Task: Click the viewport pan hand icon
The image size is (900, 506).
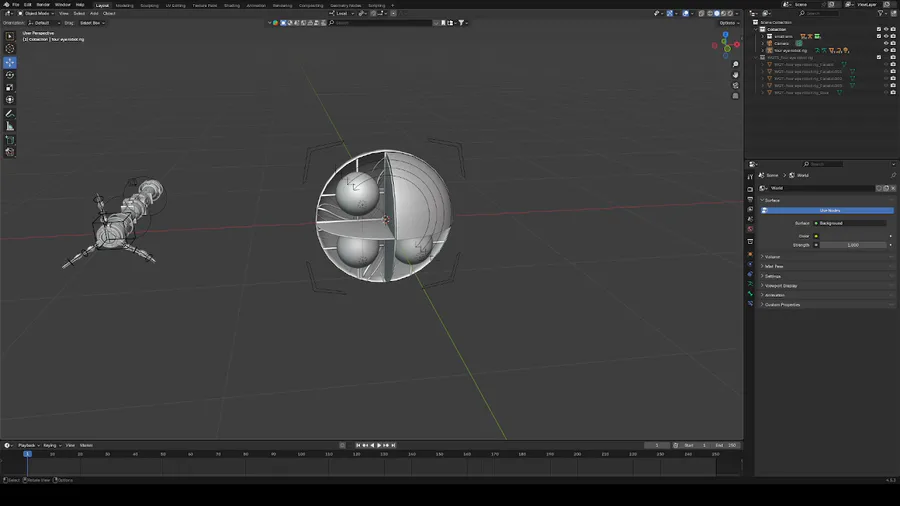Action: (x=735, y=75)
